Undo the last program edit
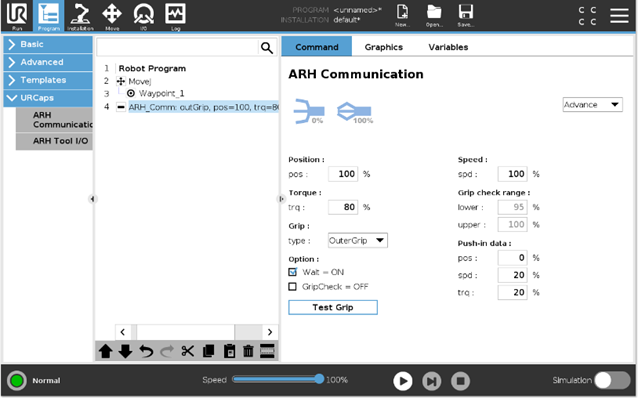The image size is (638, 398). point(146,351)
